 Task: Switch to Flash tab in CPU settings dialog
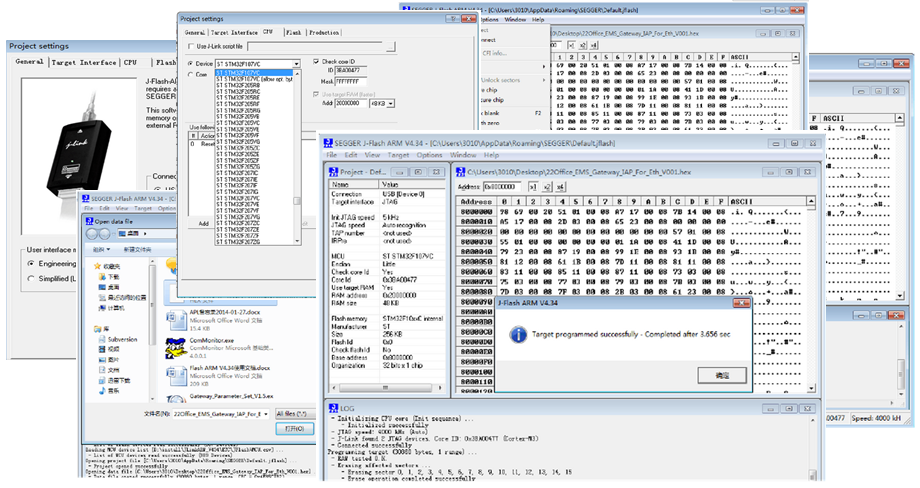[293, 33]
